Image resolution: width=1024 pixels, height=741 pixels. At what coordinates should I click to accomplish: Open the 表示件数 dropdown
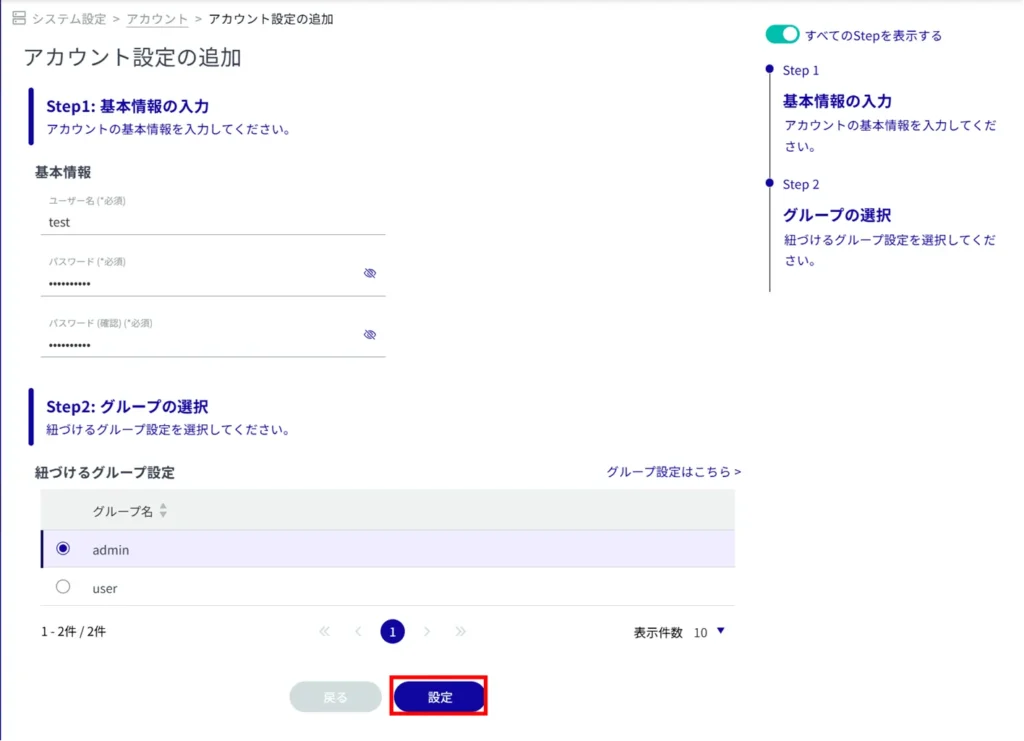(708, 632)
